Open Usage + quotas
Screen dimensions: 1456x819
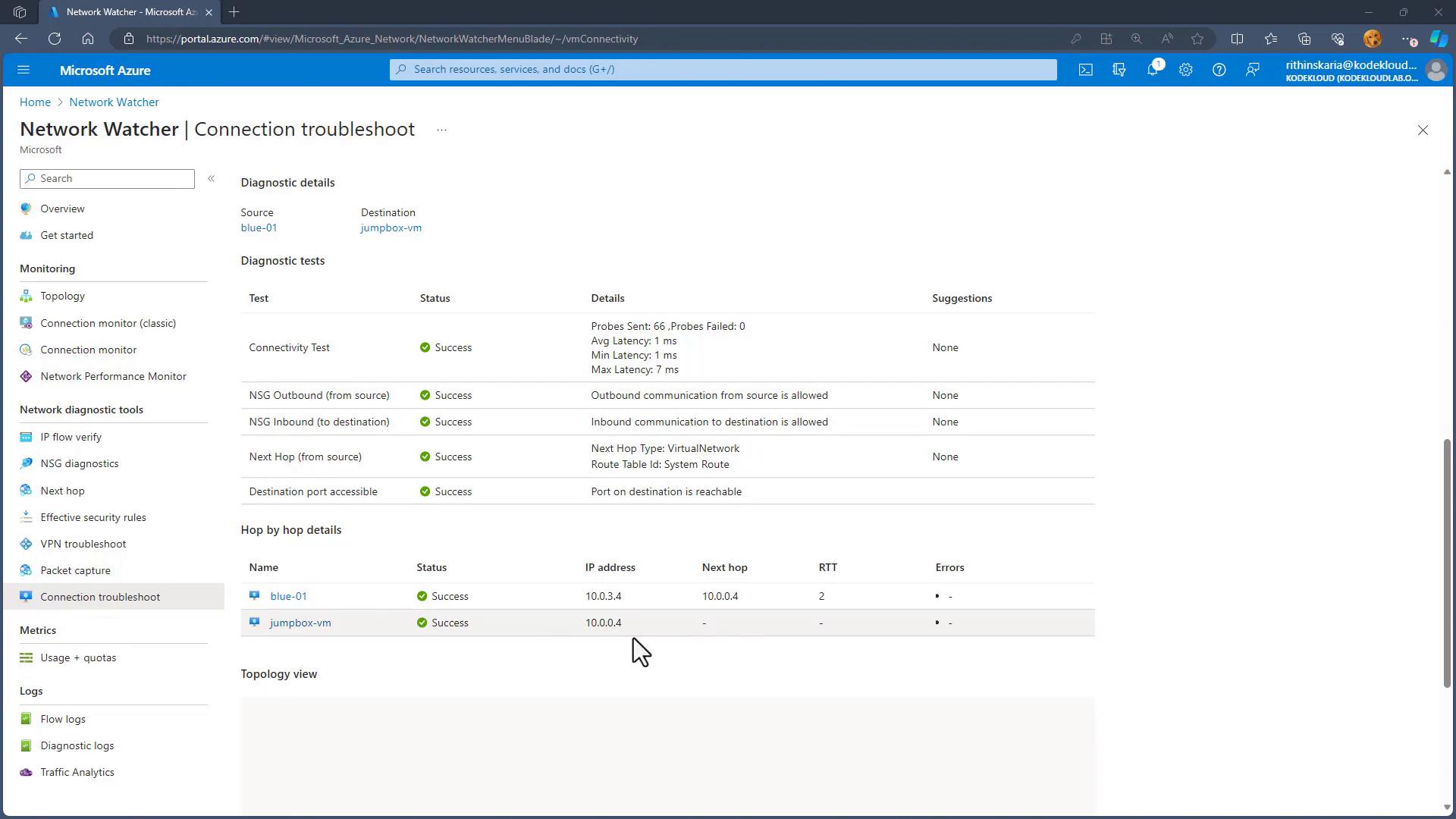(x=78, y=657)
